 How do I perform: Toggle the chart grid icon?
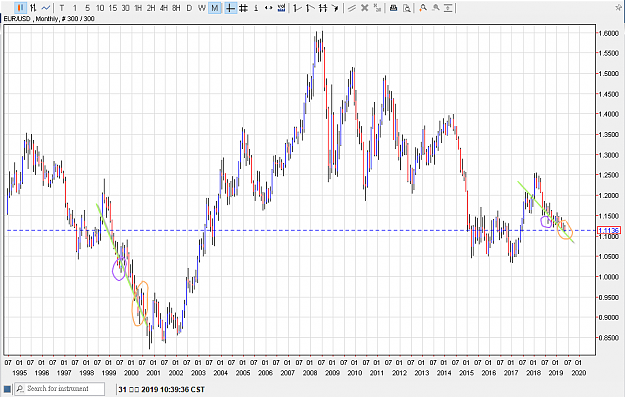pos(244,8)
